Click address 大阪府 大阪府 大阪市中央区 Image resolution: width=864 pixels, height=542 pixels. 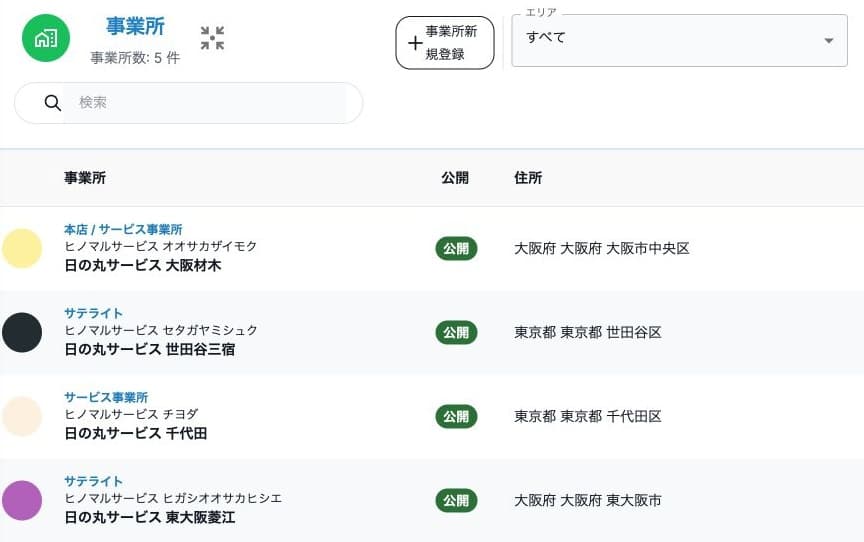click(602, 248)
